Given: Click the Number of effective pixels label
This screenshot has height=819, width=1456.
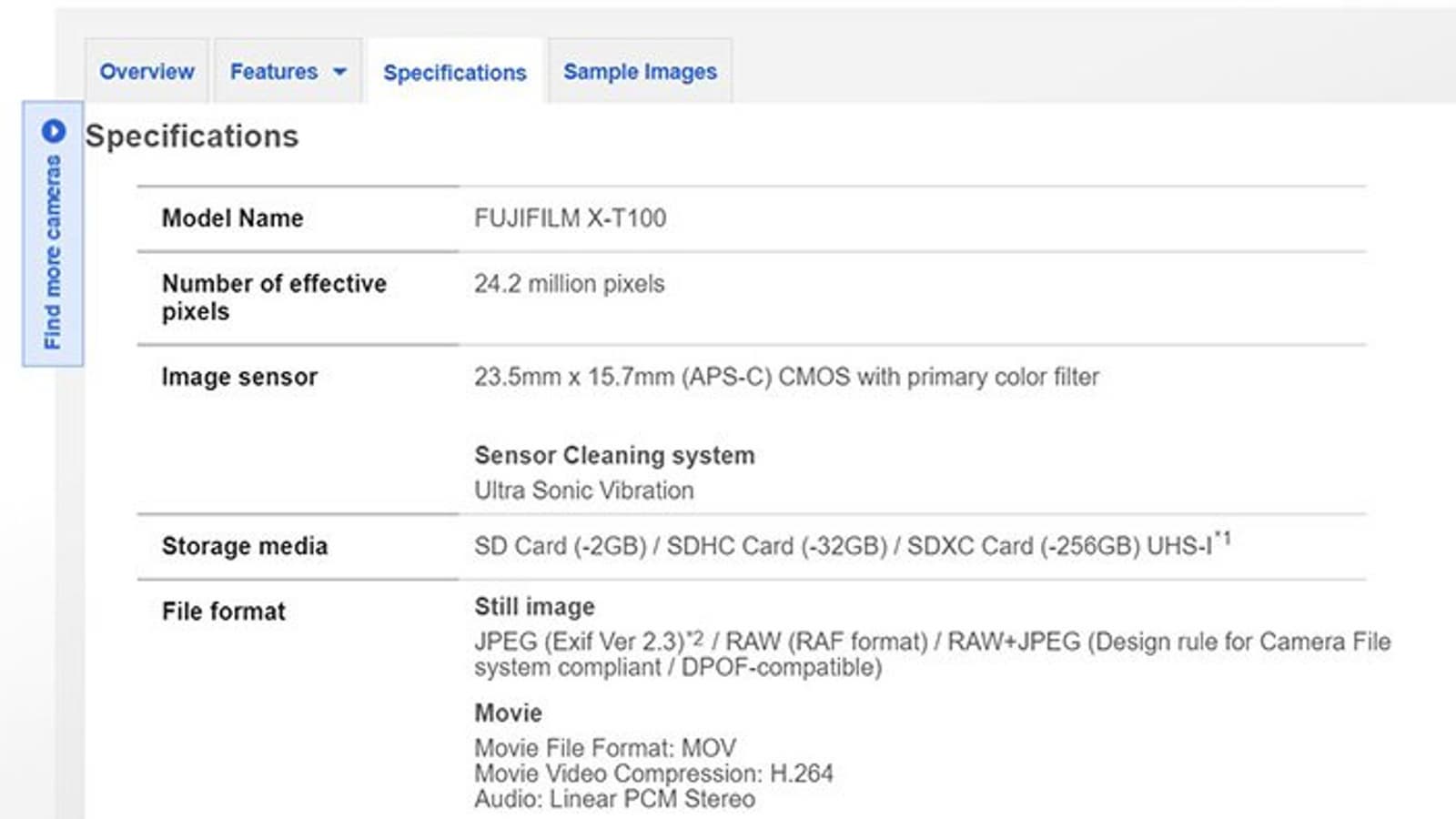Looking at the screenshot, I should tap(274, 297).
